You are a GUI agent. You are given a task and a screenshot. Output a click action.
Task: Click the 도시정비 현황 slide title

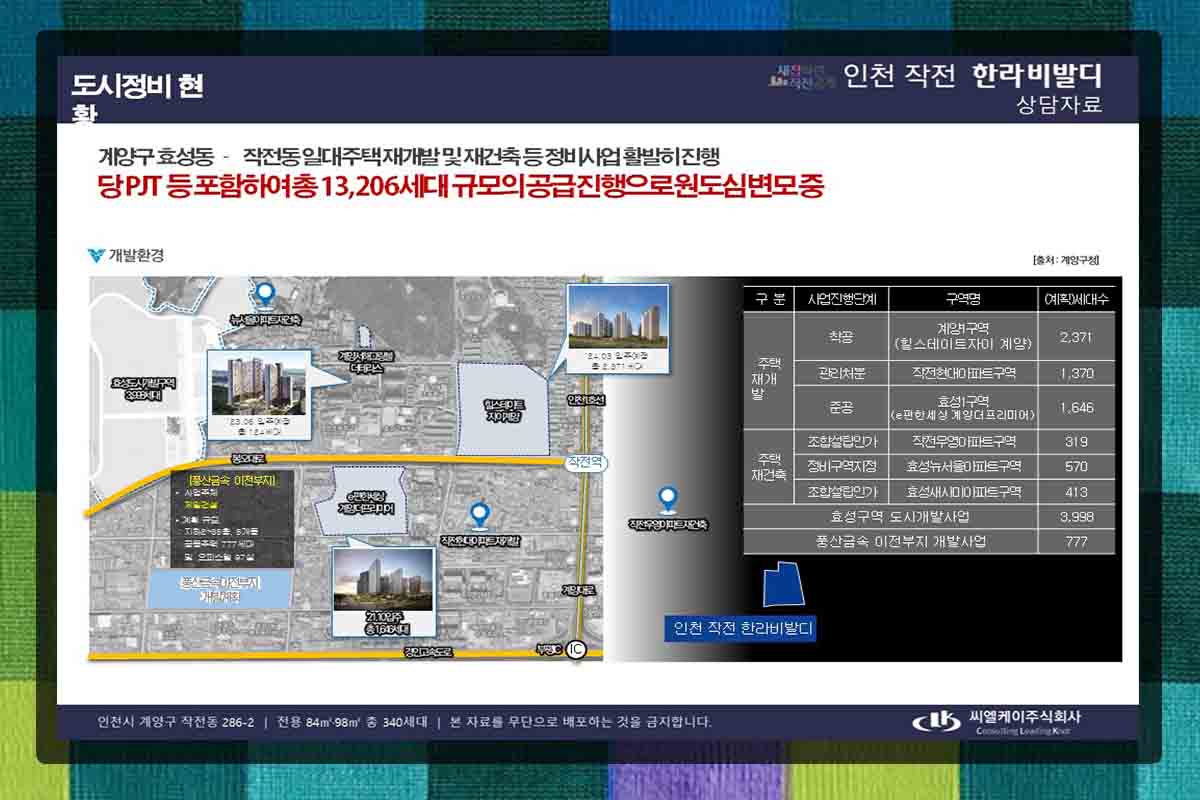(137, 98)
